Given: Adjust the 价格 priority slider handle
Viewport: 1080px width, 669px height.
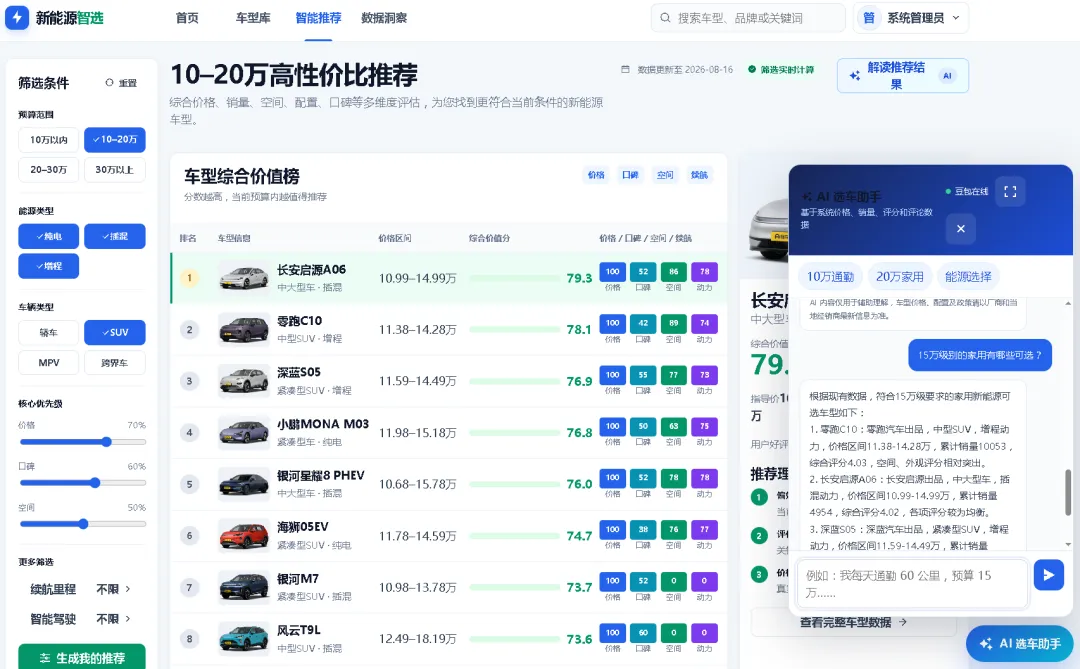Looking at the screenshot, I should 107,442.
